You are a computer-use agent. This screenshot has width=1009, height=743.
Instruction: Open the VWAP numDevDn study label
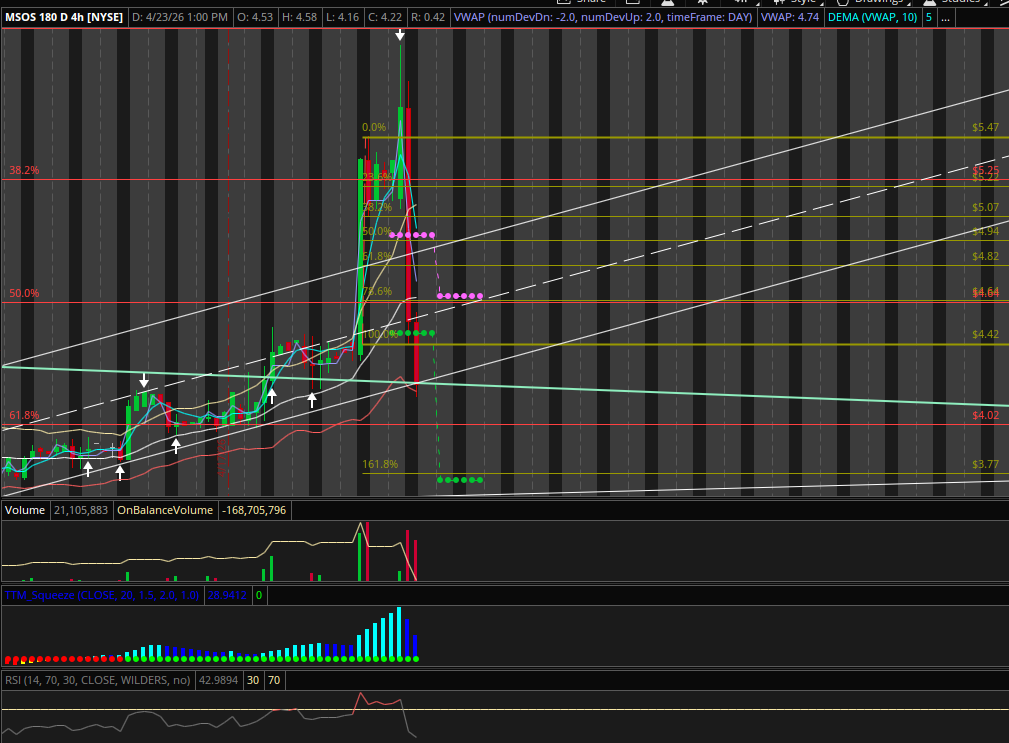pos(603,17)
